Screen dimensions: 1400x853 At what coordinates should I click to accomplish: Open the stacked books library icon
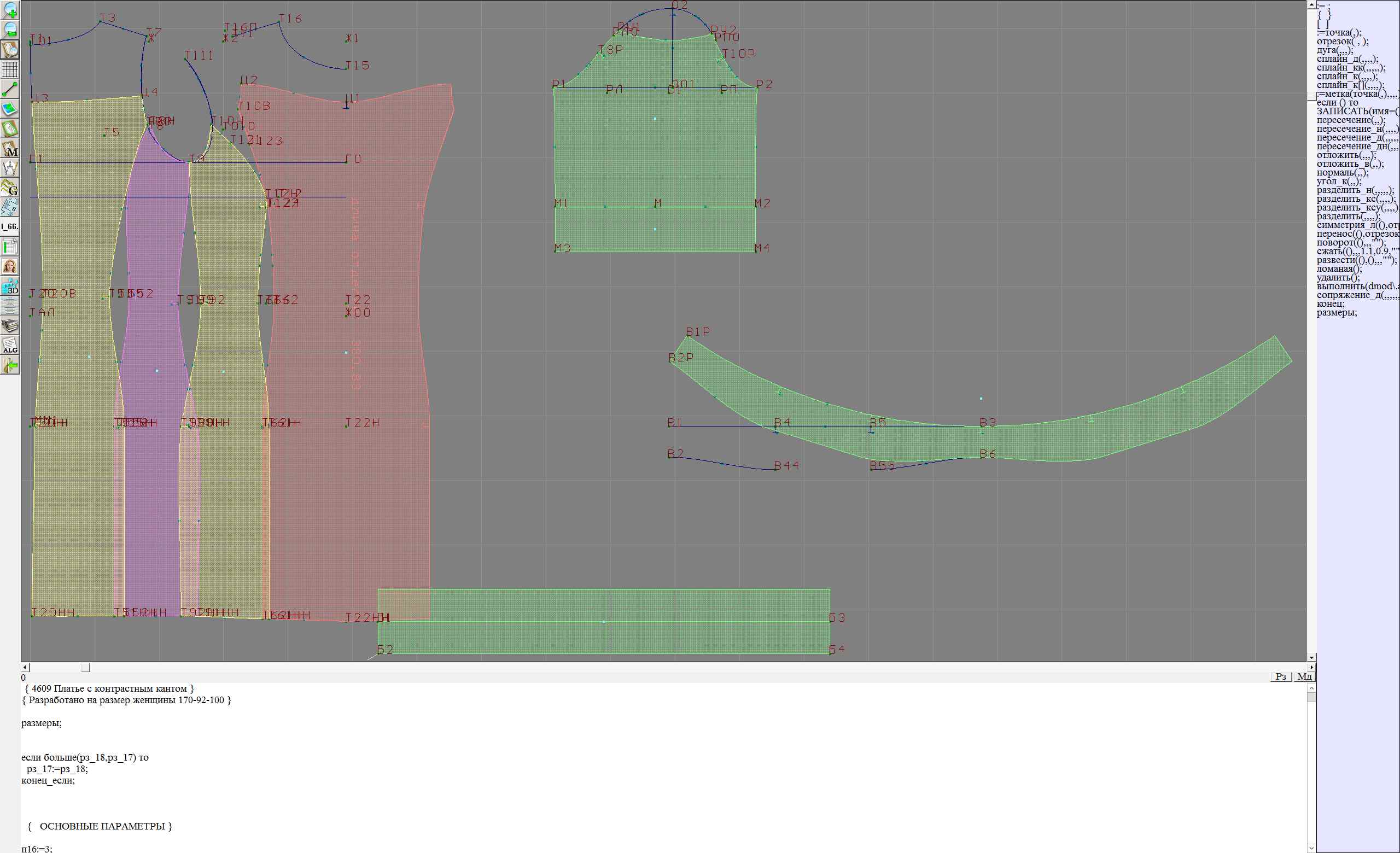click(x=10, y=325)
